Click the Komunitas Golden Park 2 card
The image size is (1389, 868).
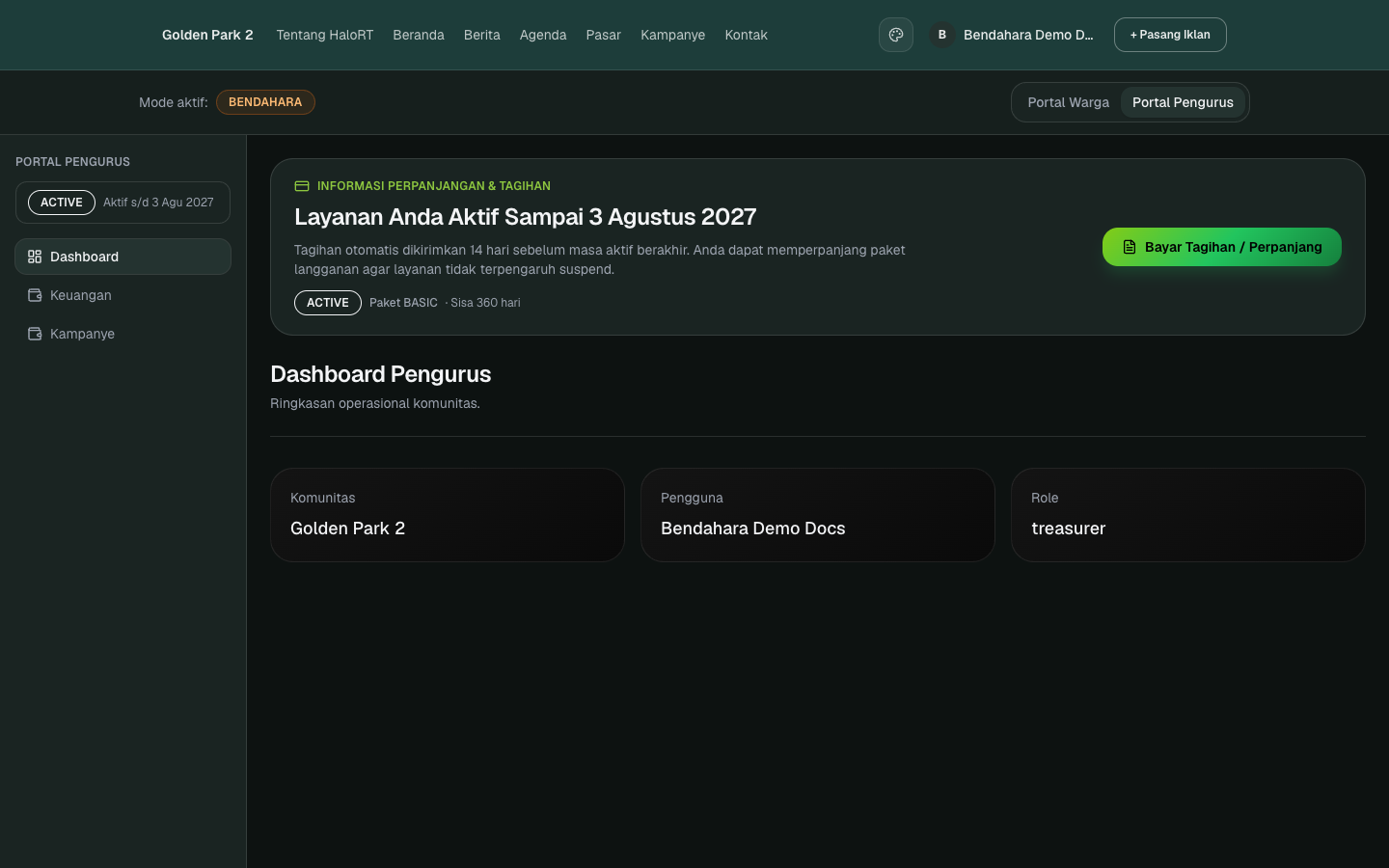pyautogui.click(x=448, y=515)
